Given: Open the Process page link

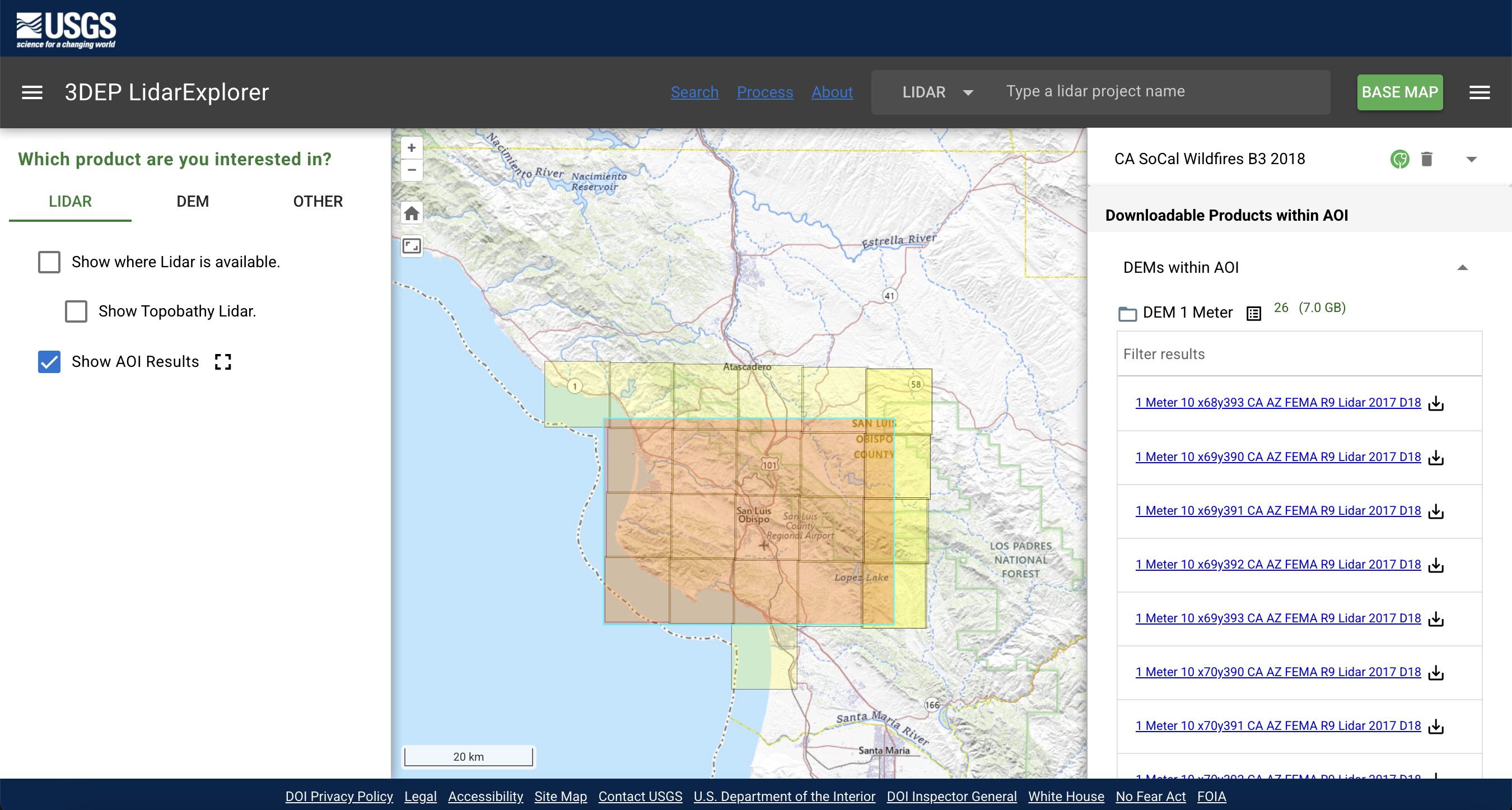Looking at the screenshot, I should click(765, 92).
